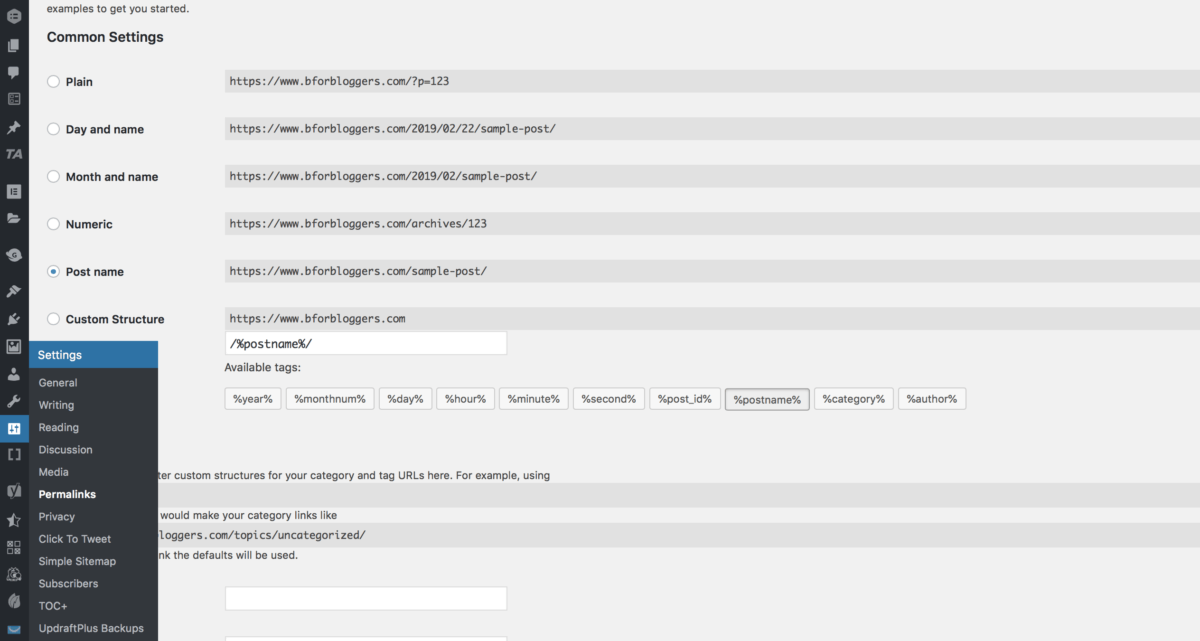Select the Plain permalink radio button
Image resolution: width=1200 pixels, height=641 pixels.
click(54, 81)
